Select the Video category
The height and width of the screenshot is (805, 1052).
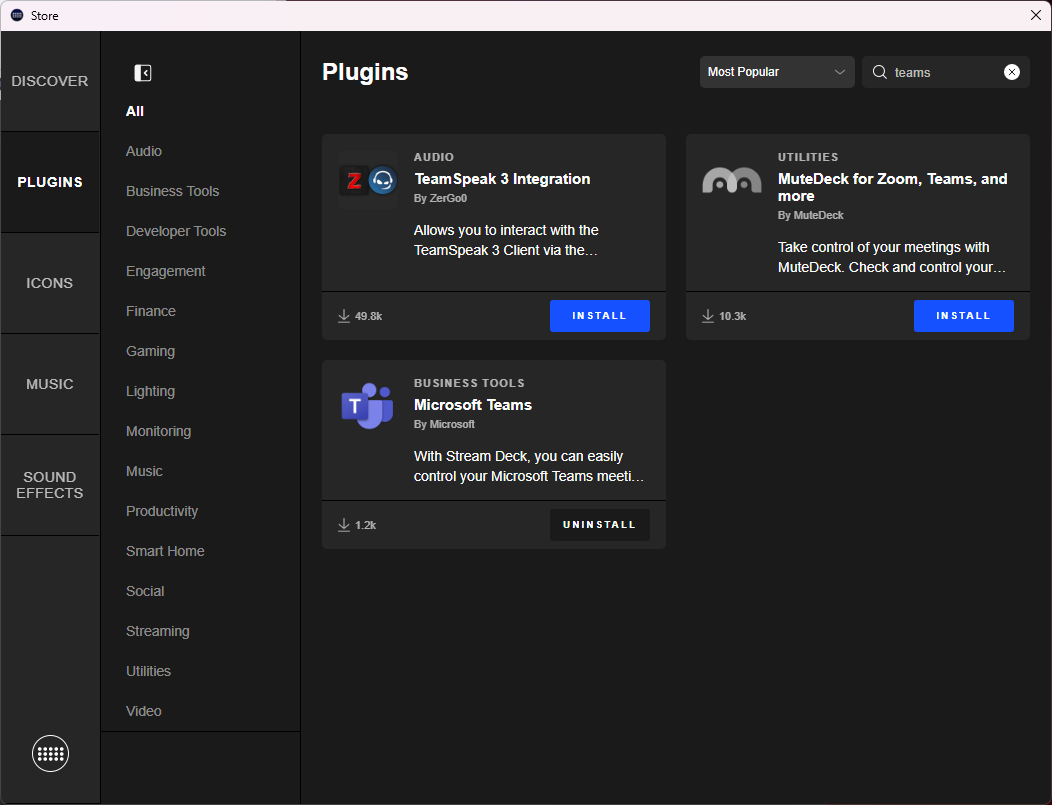pyautogui.click(x=144, y=711)
